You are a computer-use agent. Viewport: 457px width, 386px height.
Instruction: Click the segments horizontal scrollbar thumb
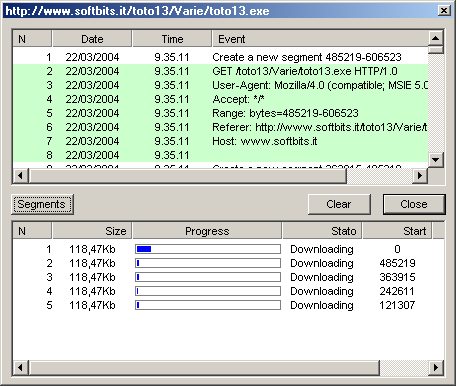click(x=204, y=368)
